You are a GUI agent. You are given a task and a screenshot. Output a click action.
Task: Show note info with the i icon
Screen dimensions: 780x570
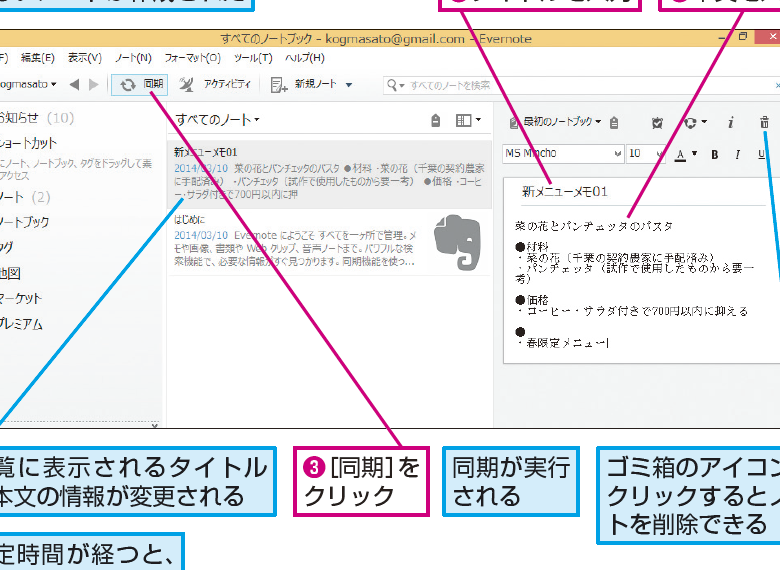731,122
